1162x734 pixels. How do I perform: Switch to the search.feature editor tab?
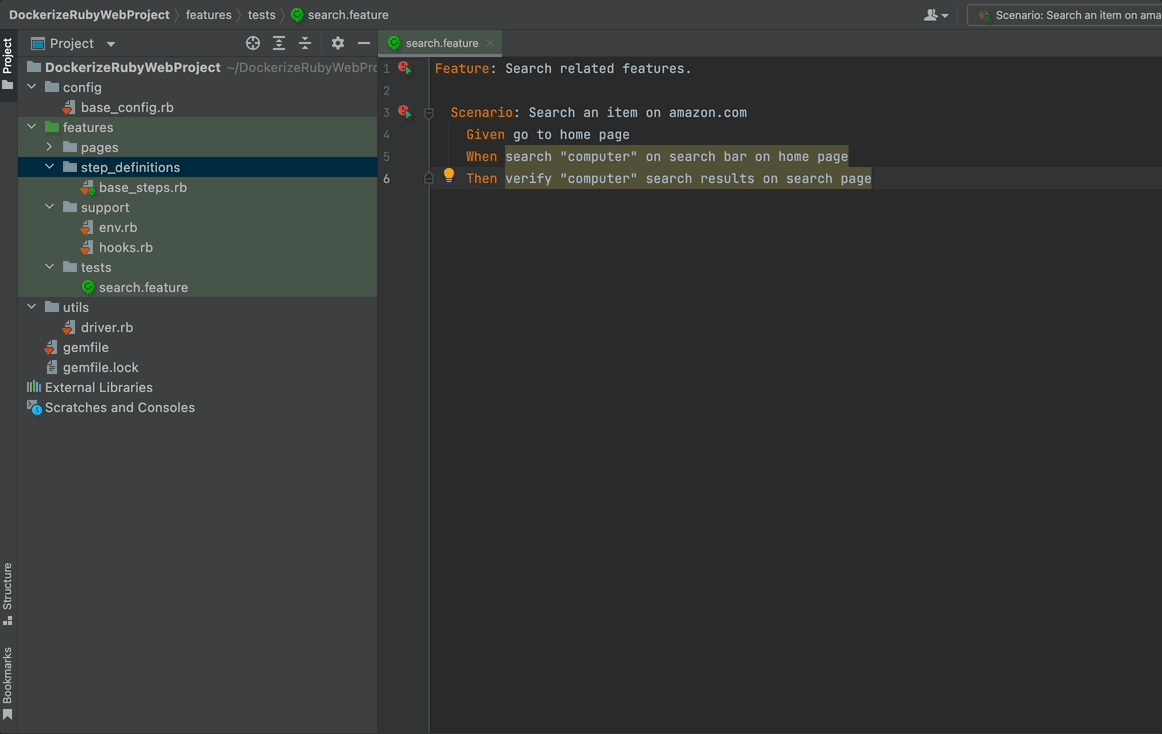[x=440, y=43]
